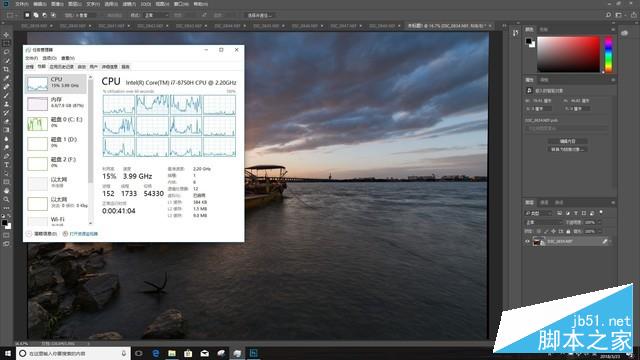Select the Move tool in Photoshop toolbar
Image resolution: width=640 pixels, height=360 pixels.
point(6,35)
